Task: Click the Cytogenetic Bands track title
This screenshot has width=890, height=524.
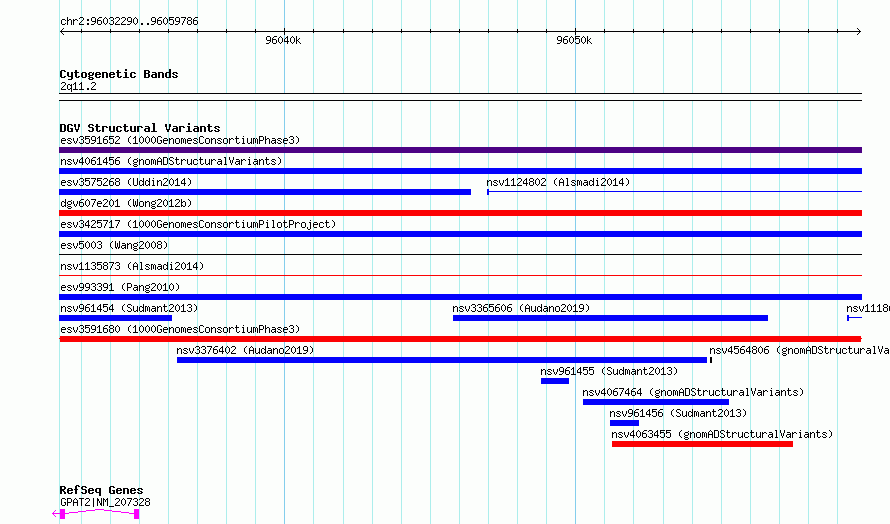Action: point(119,74)
